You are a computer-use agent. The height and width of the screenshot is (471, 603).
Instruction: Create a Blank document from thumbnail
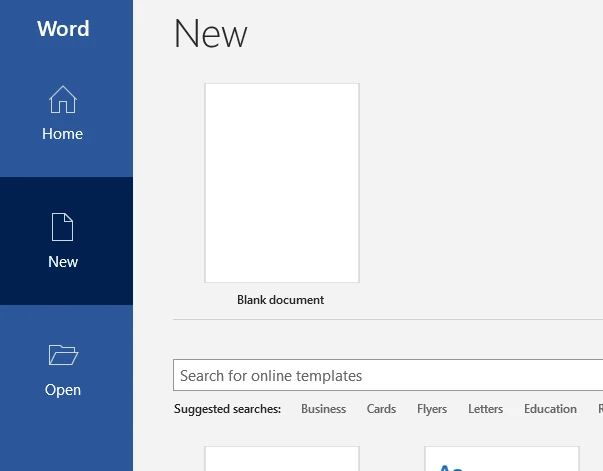tap(282, 183)
